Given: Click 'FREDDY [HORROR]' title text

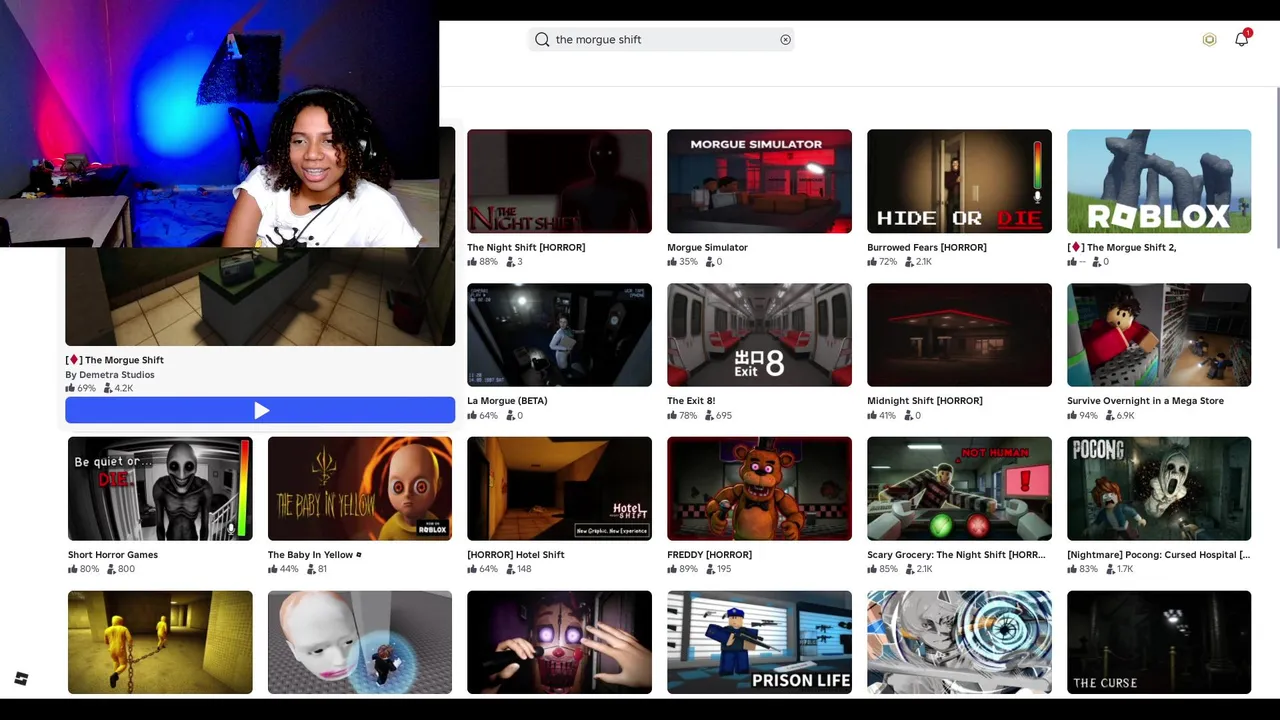Looking at the screenshot, I should click(709, 555).
